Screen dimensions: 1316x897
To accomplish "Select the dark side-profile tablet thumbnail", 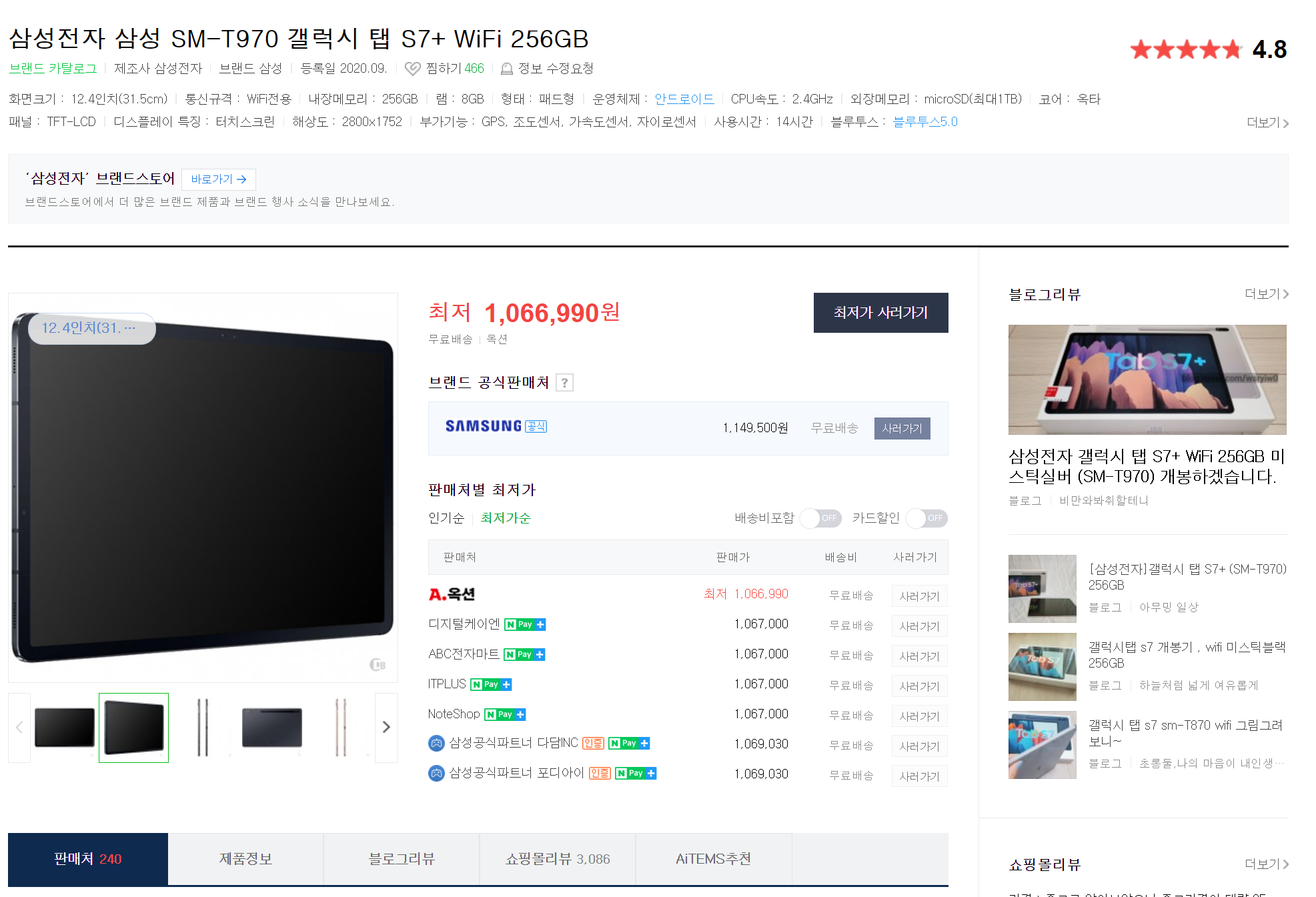I will pyautogui.click(x=203, y=728).
